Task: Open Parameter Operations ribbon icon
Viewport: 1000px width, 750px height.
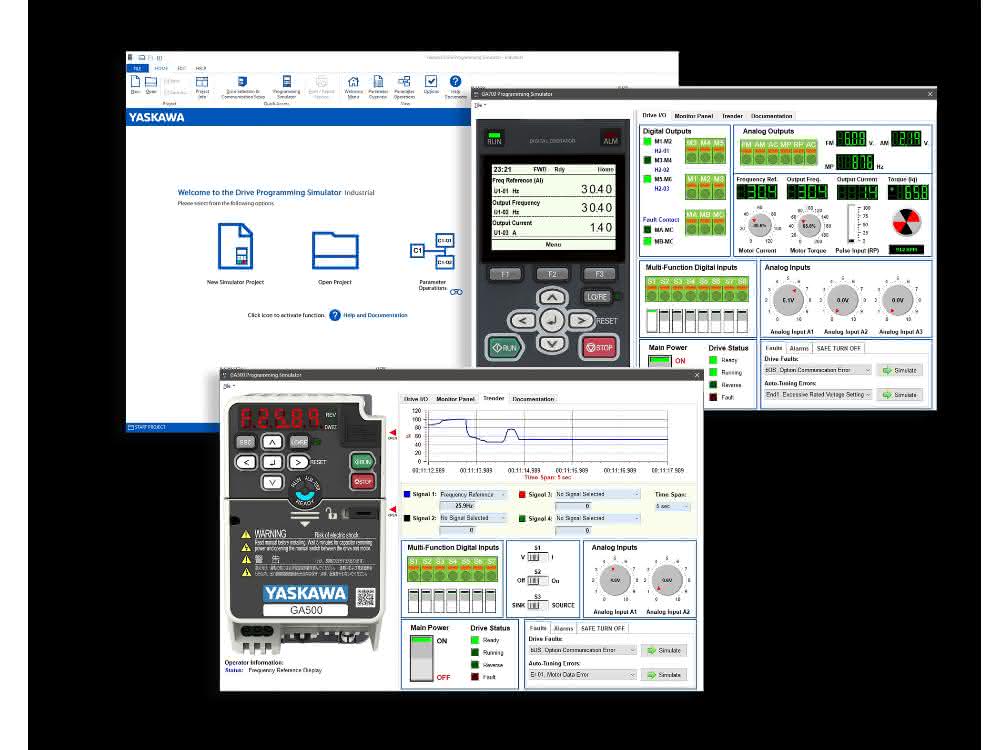Action: (x=404, y=87)
